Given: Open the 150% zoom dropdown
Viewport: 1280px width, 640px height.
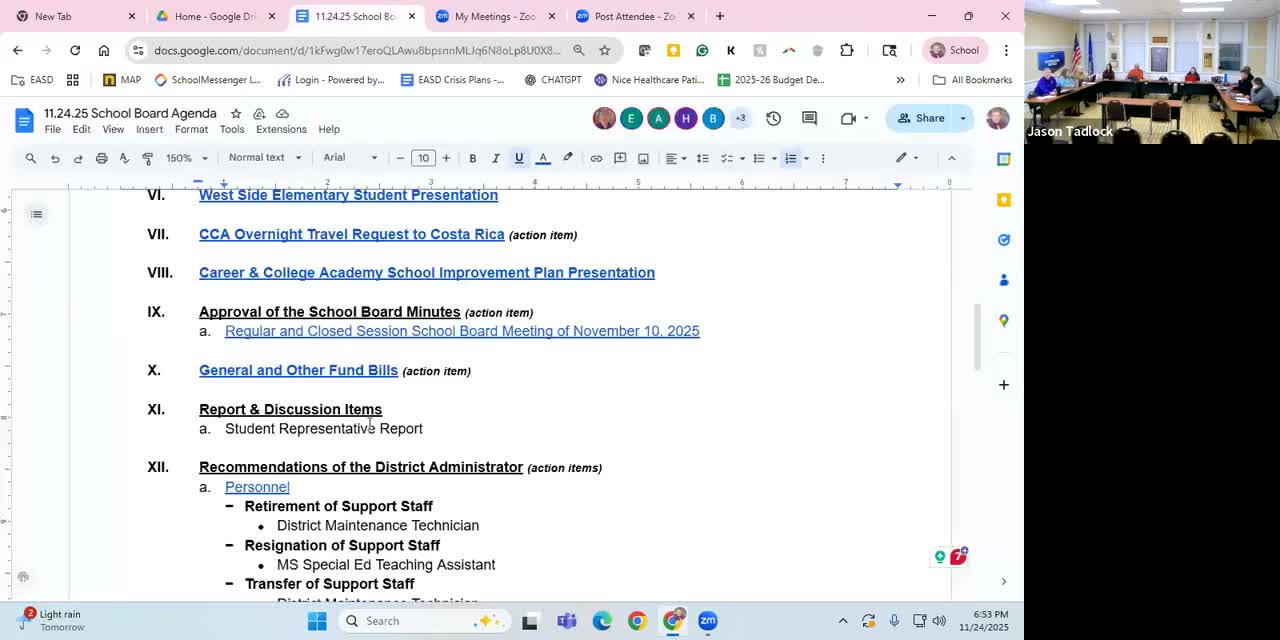Looking at the screenshot, I should click(186, 158).
